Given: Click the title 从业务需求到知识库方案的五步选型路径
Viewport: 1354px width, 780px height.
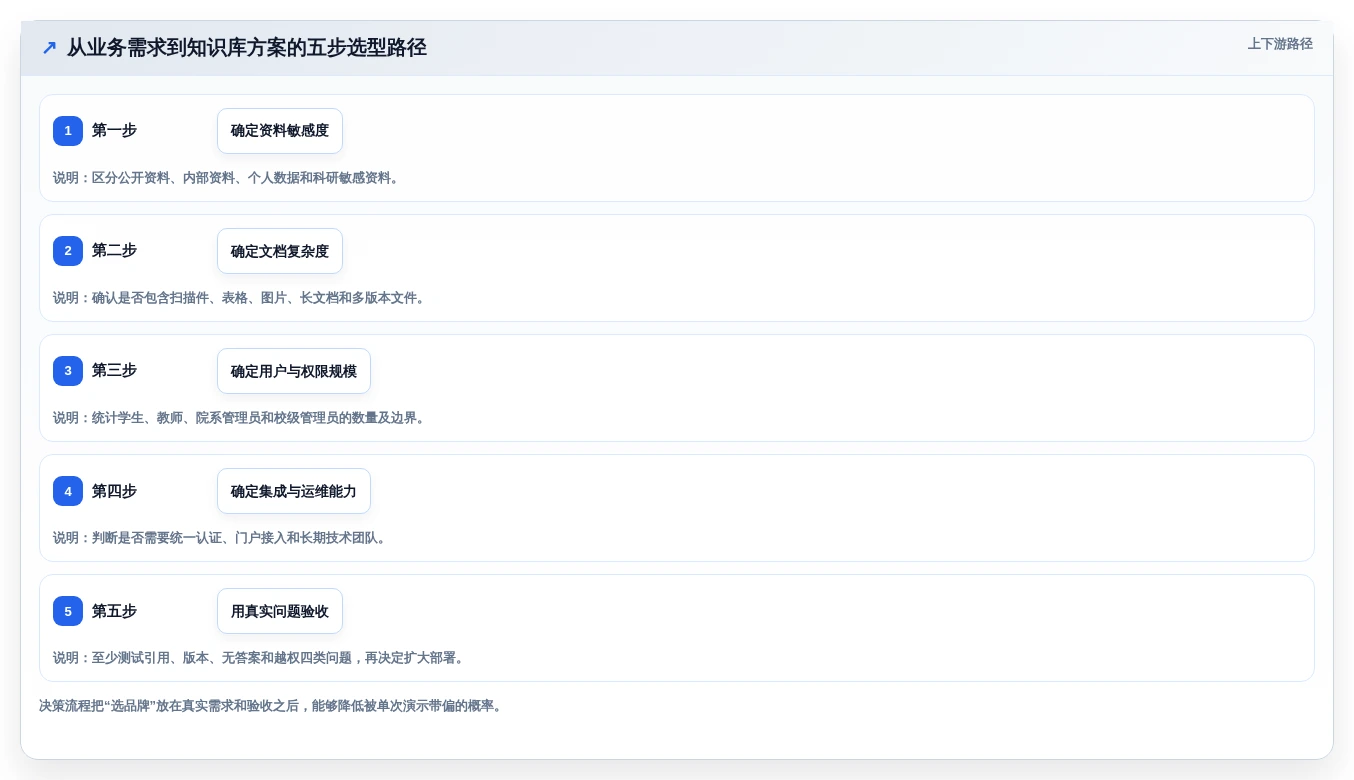Looking at the screenshot, I should click(x=247, y=48).
